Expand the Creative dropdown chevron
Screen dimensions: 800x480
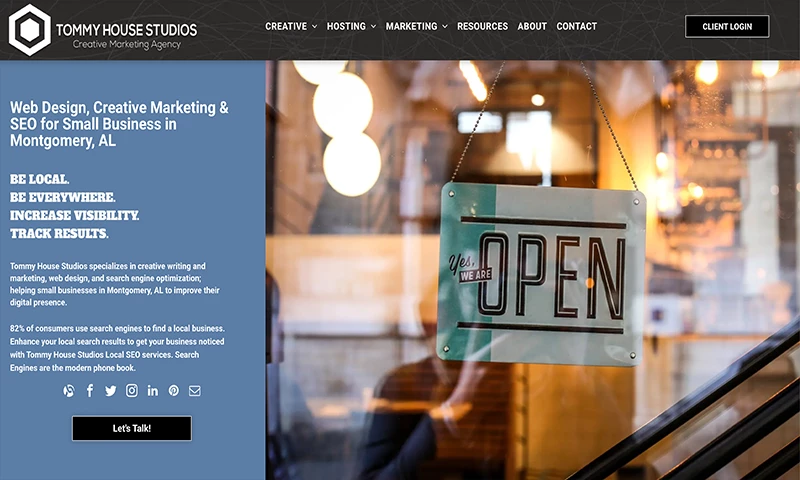[x=314, y=27]
